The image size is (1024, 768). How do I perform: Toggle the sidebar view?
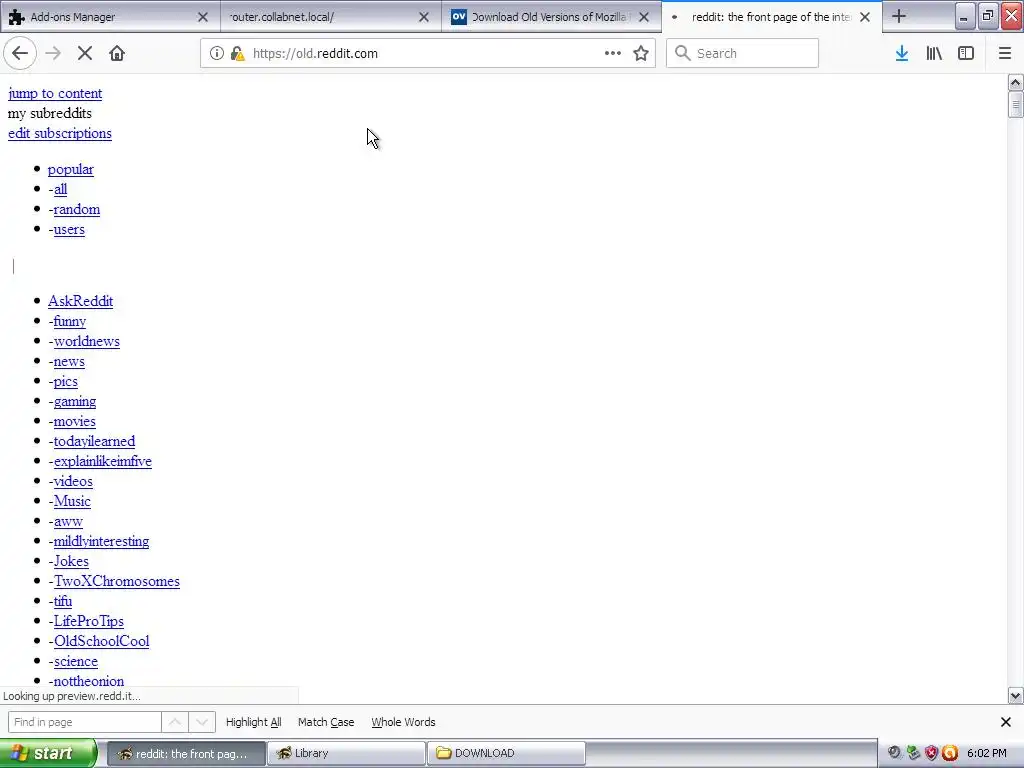point(966,54)
